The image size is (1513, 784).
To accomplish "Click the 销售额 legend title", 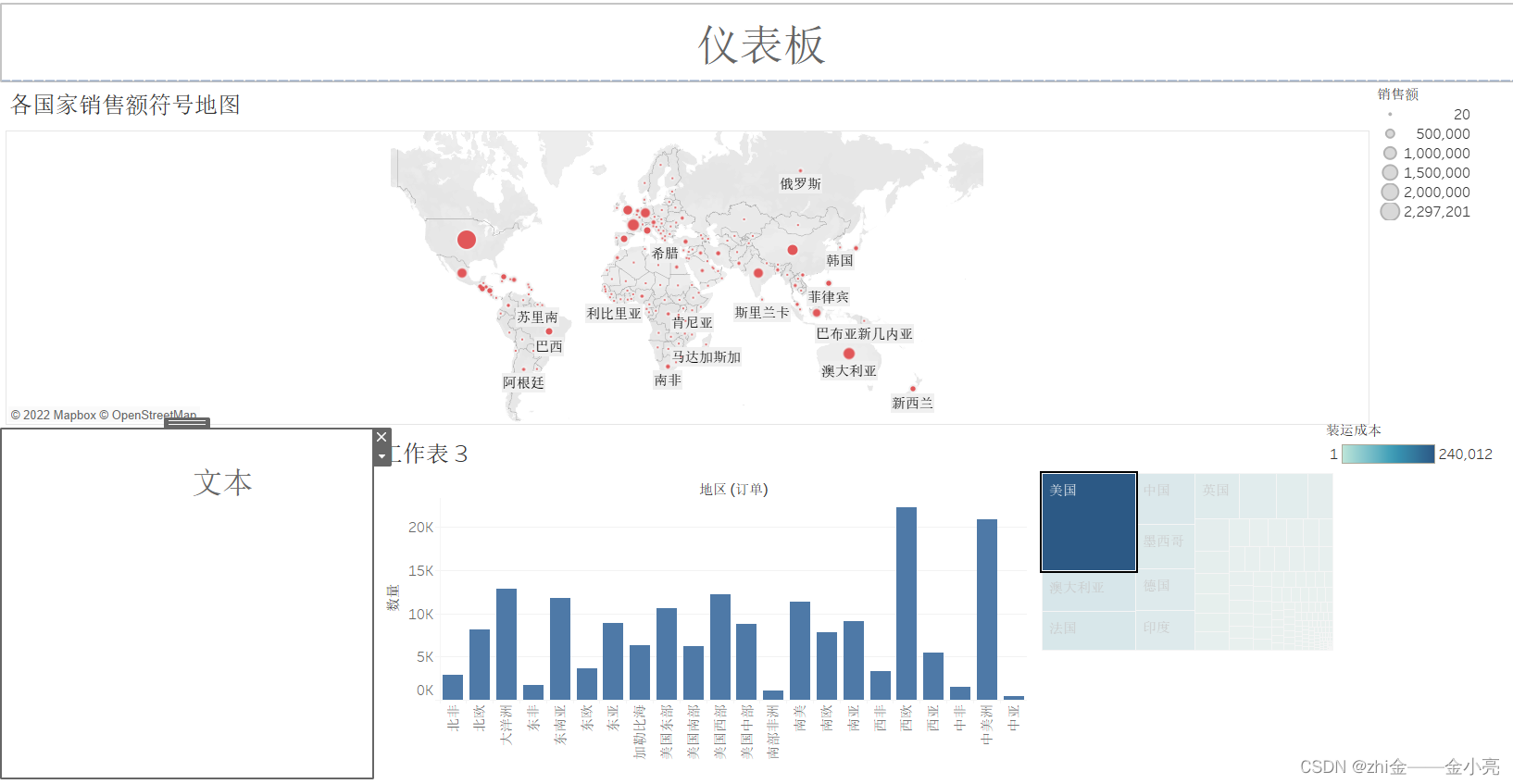I will tap(1398, 93).
